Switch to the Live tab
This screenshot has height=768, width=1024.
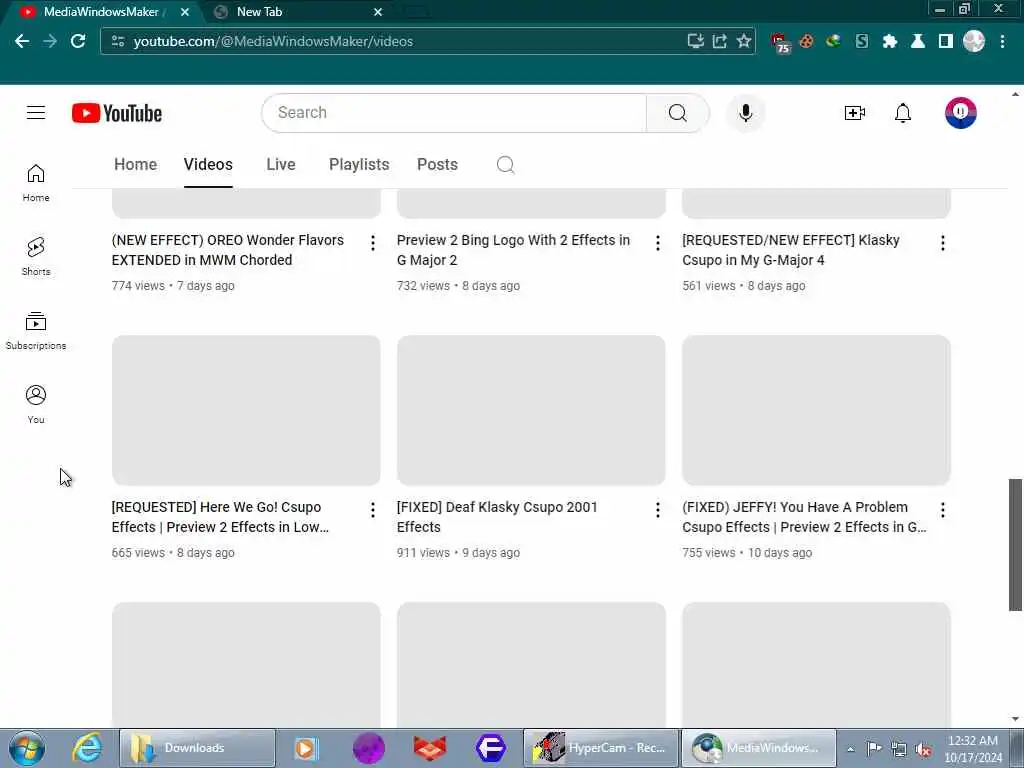(x=281, y=165)
